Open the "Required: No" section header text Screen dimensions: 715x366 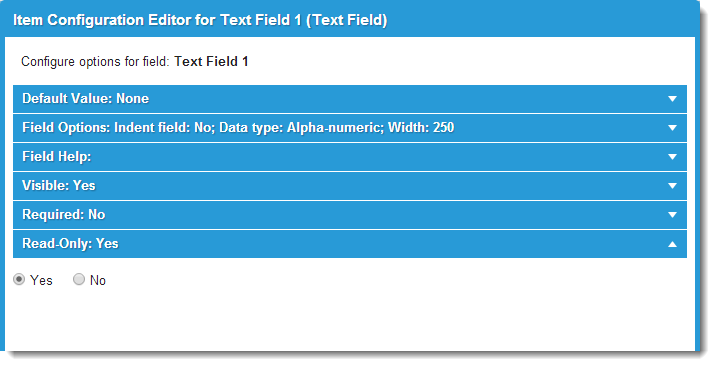[64, 215]
